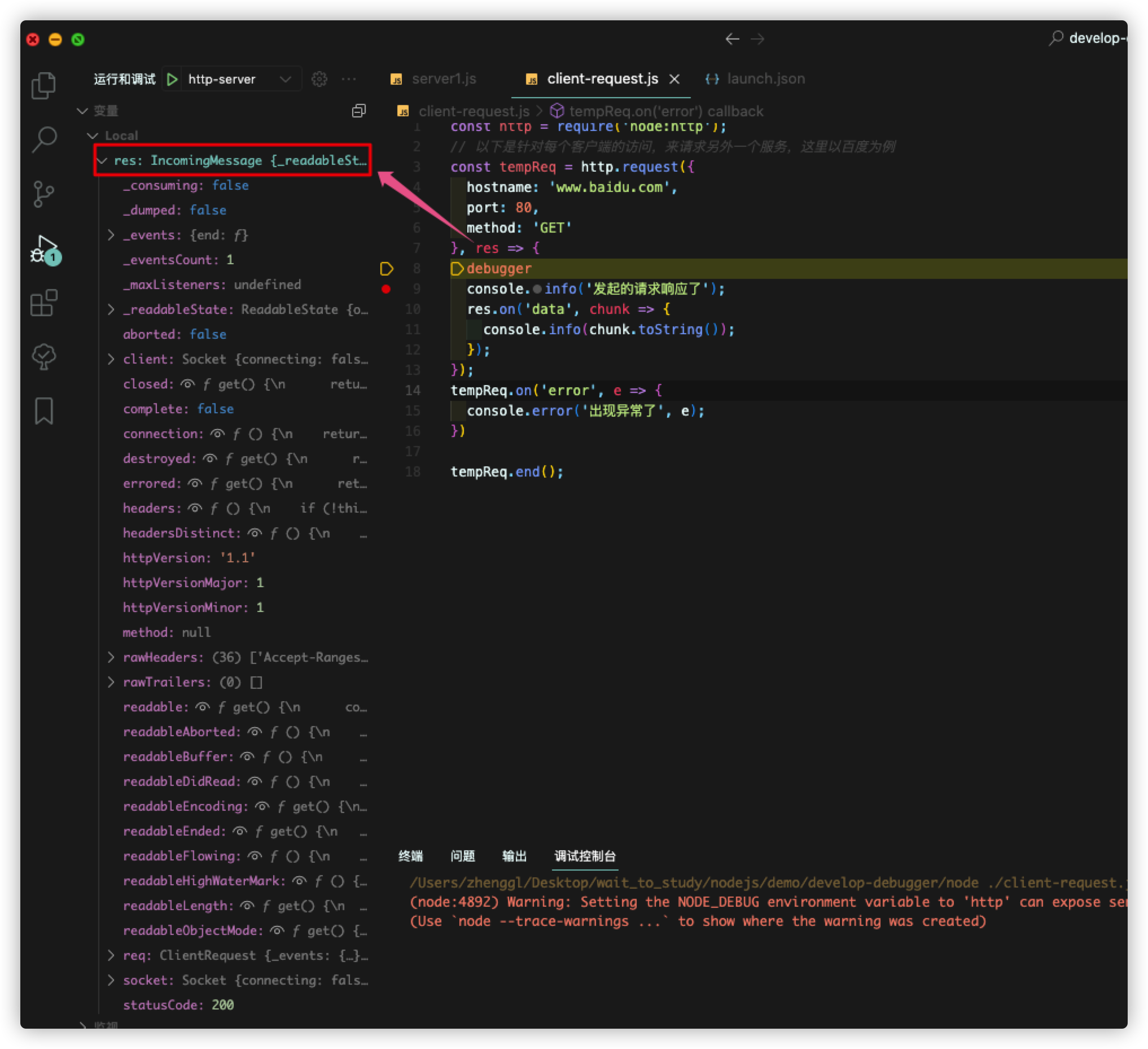Collapse all variables with the stacked-squares icon
Screen dimensions: 1148x1049
359,111
